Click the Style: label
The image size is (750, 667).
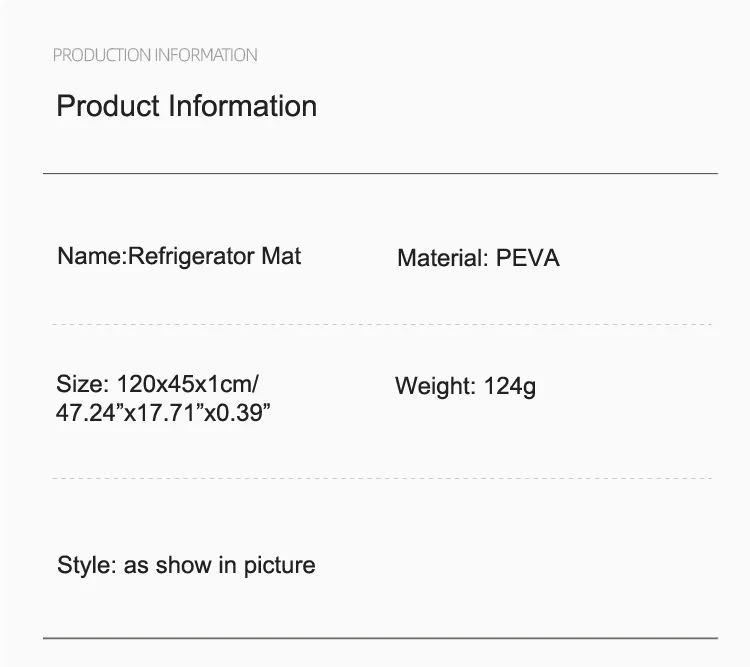tap(86, 565)
